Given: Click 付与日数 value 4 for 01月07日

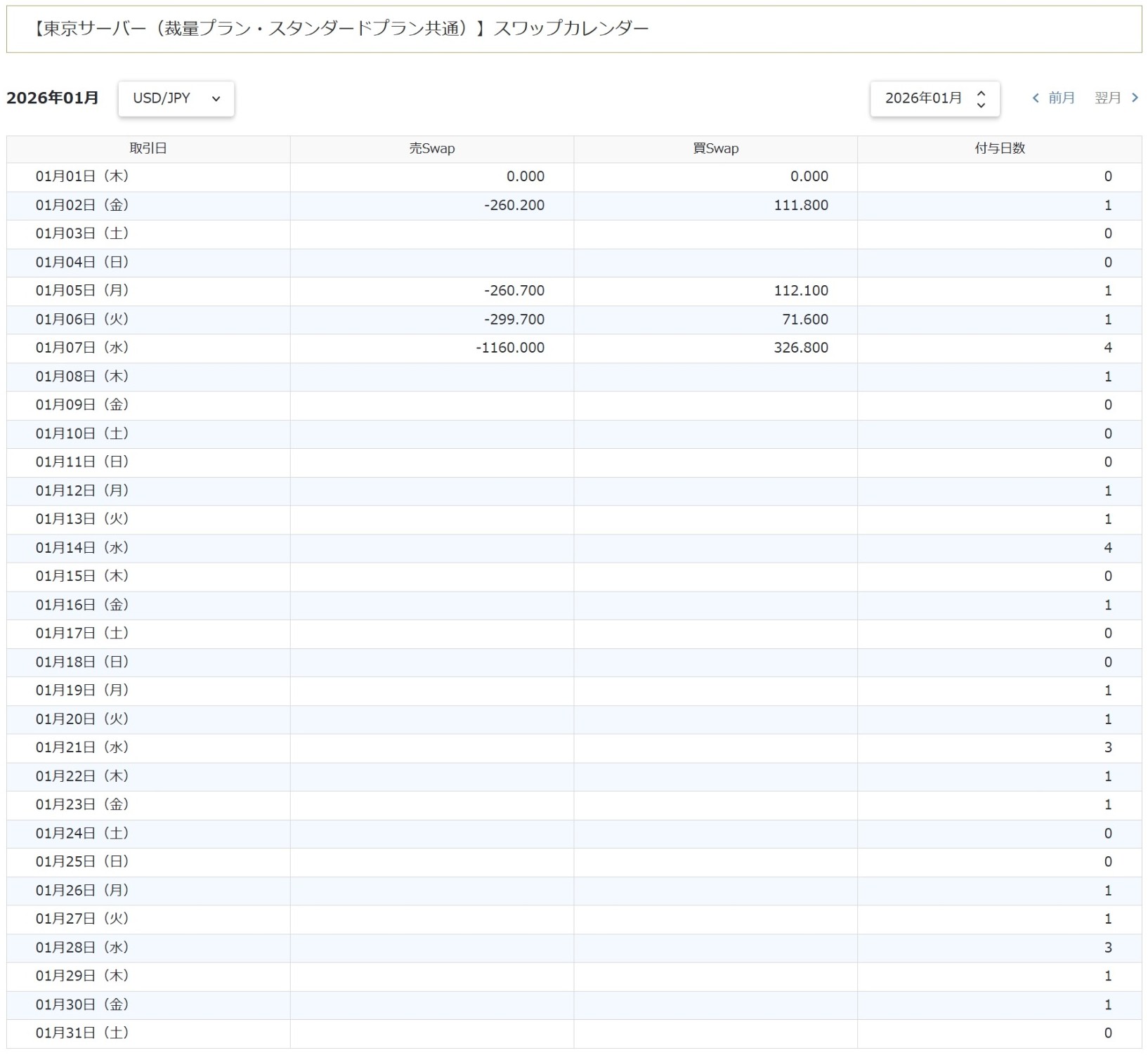Looking at the screenshot, I should (x=1108, y=348).
